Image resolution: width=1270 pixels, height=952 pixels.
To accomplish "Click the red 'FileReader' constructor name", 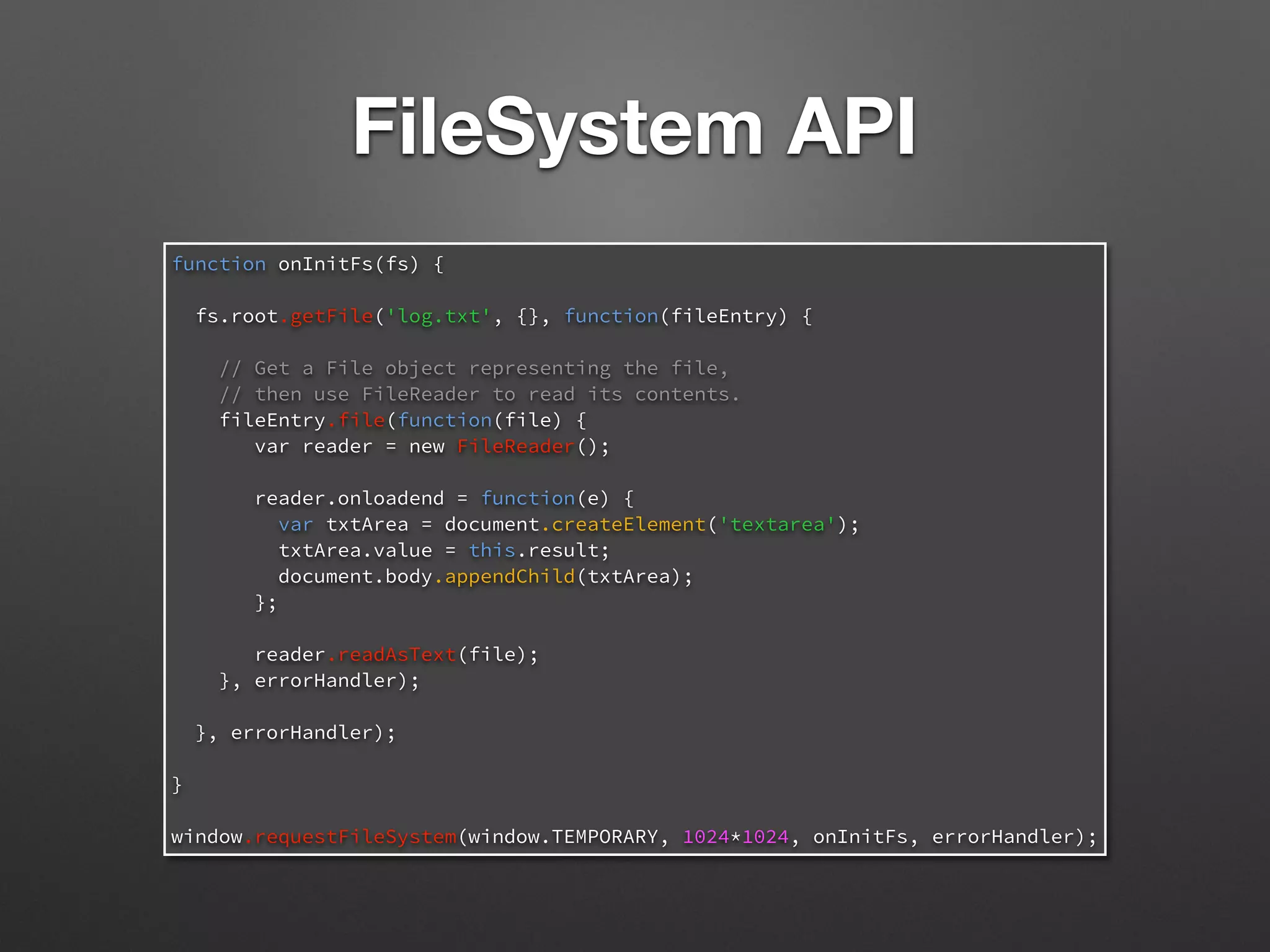I will point(516,447).
